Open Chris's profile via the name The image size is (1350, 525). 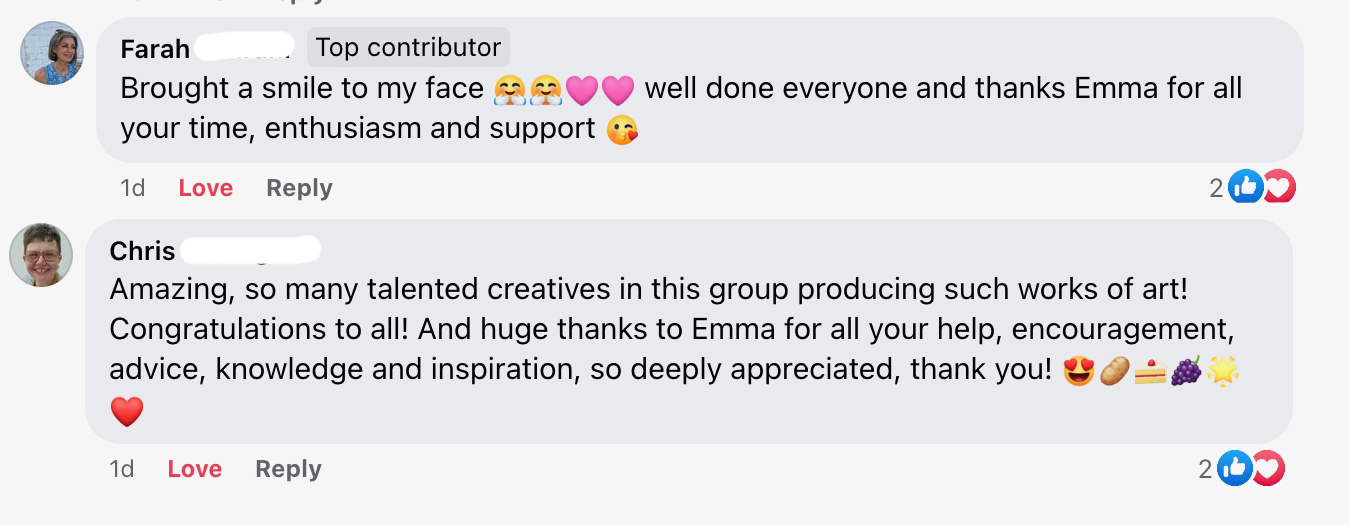tap(143, 250)
